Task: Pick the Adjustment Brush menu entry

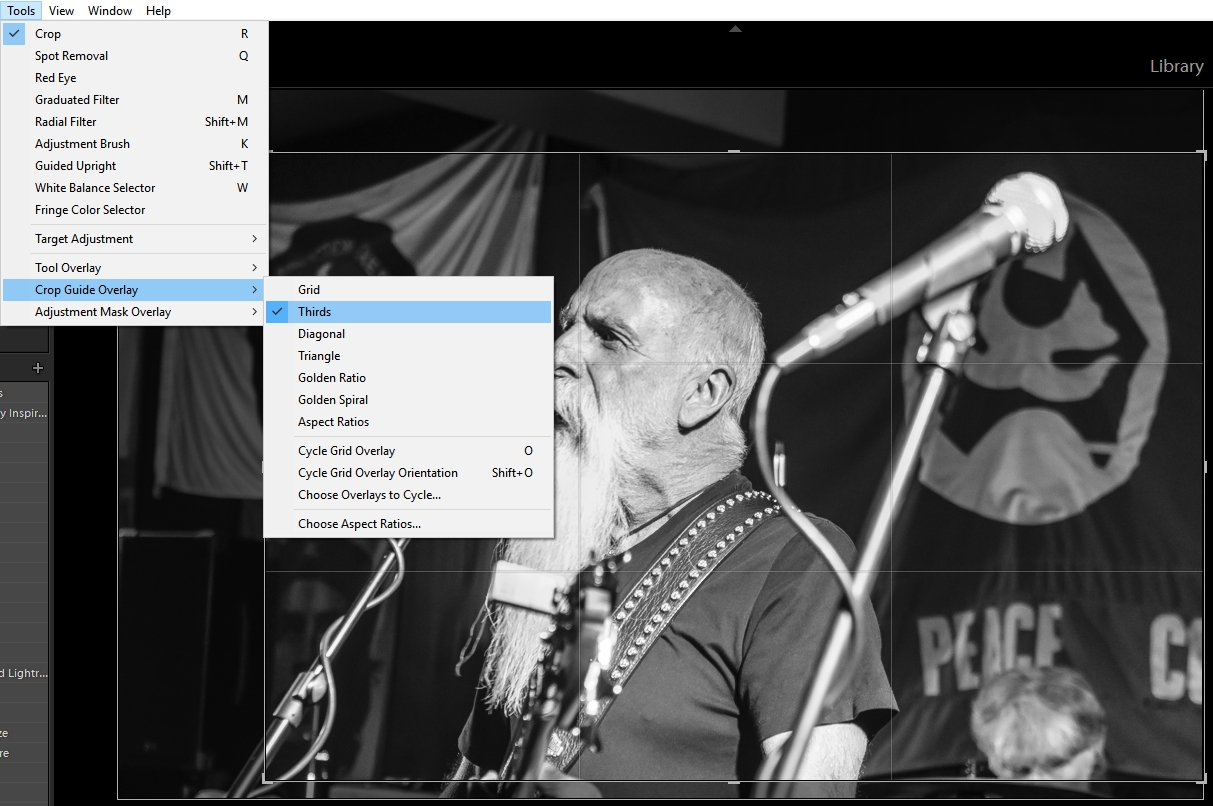Action: click(x=82, y=144)
